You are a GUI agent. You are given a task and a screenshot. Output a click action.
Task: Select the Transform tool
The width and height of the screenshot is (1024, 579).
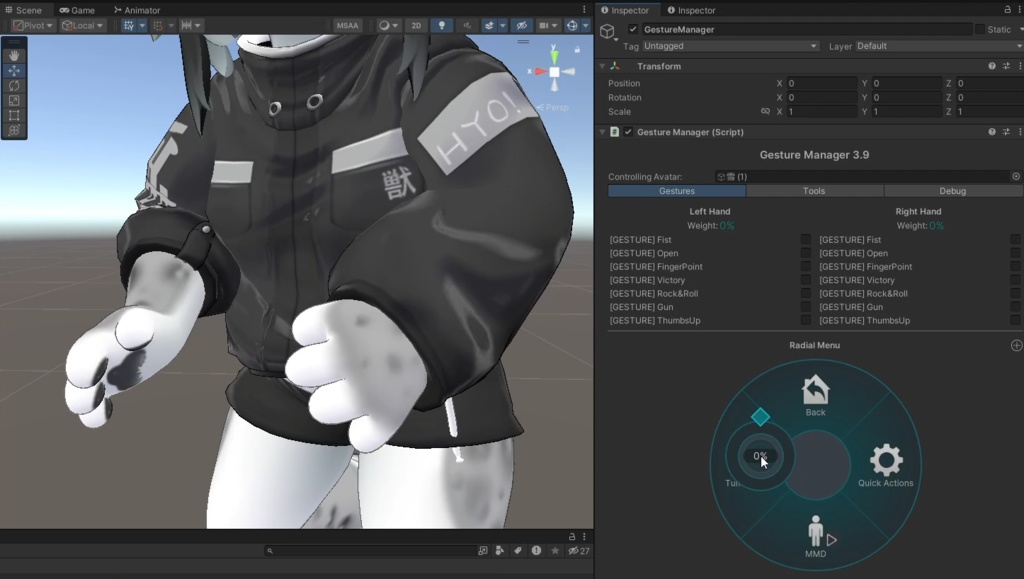[14, 131]
